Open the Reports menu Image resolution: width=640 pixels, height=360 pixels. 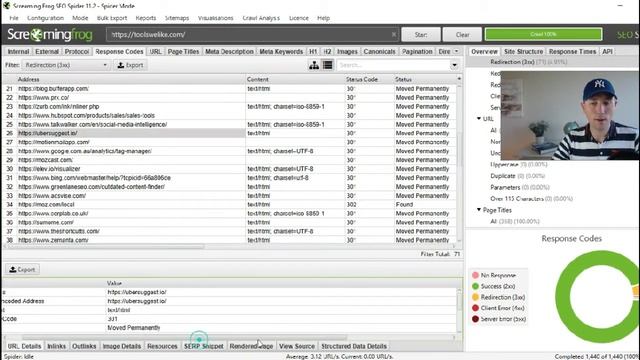click(146, 18)
